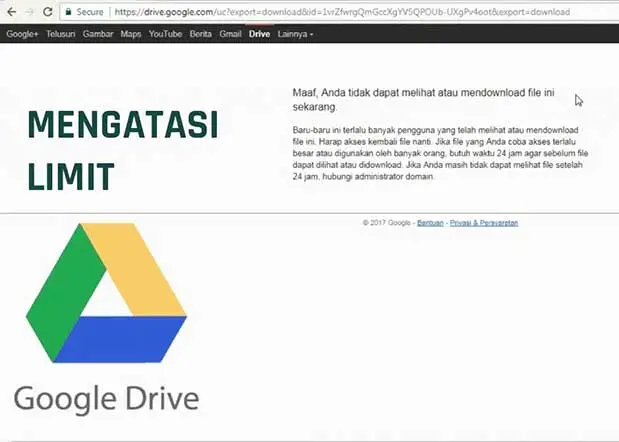Open Gmail in the Google bar
Screen dimensions: 619x442
pyautogui.click(x=230, y=34)
